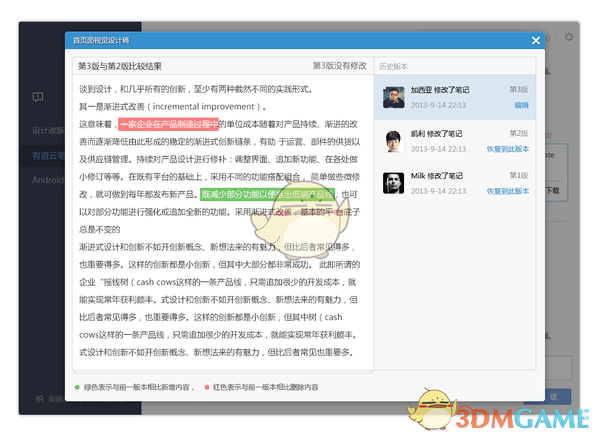
Task: Click the green legend dot for added content
Action: 77,388
